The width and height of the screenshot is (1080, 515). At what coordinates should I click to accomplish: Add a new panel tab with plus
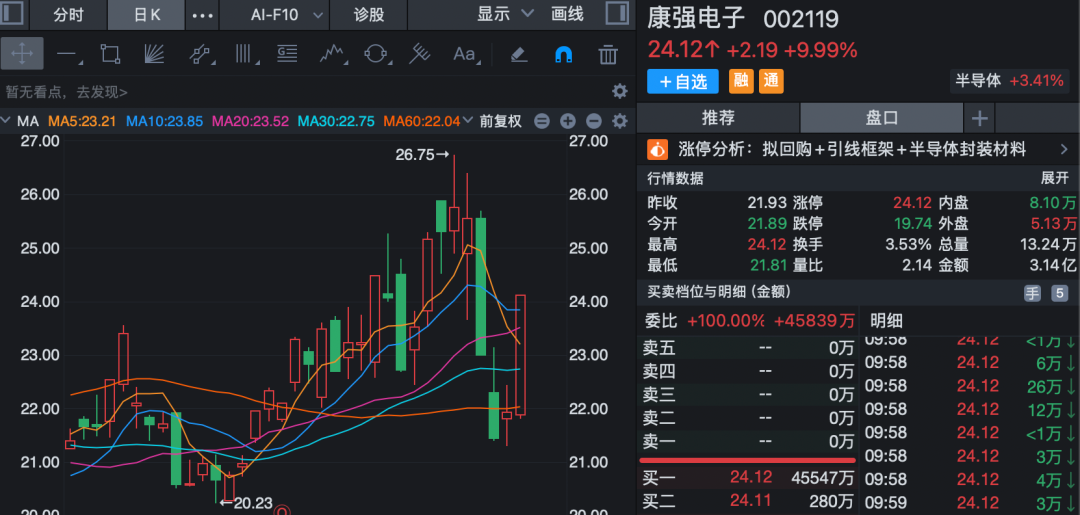pyautogui.click(x=979, y=118)
